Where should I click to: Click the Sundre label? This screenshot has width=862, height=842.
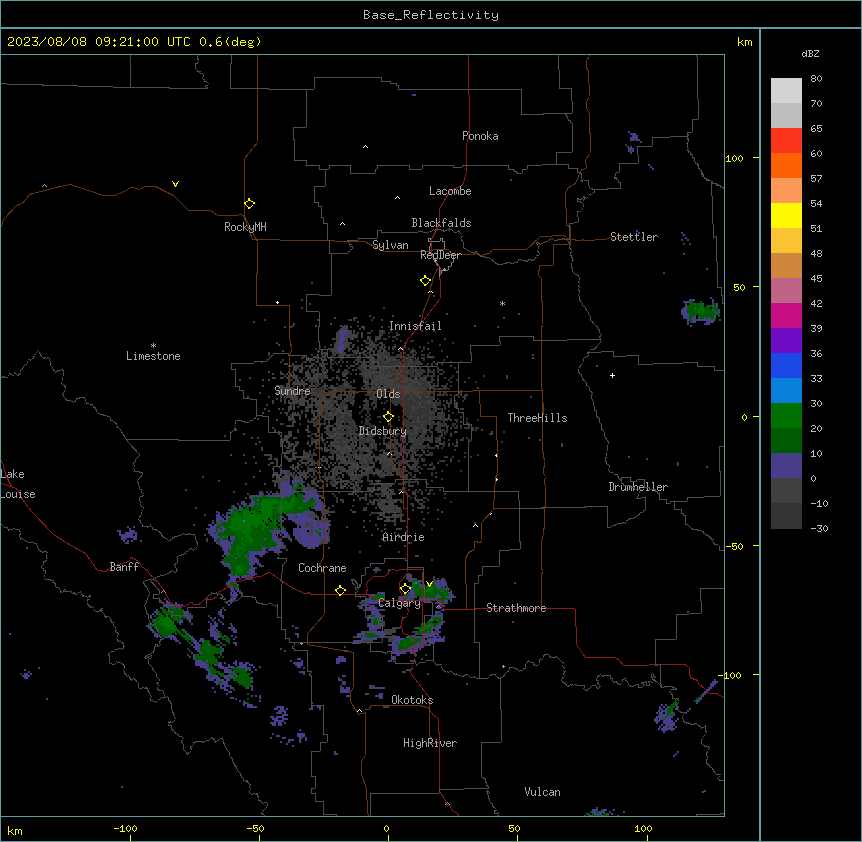292,391
